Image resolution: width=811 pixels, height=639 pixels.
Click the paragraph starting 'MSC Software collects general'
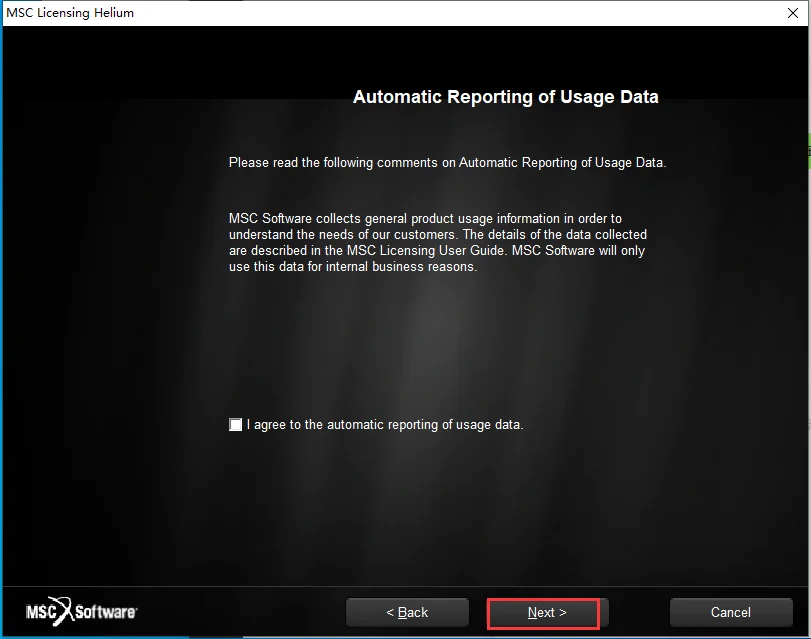438,242
